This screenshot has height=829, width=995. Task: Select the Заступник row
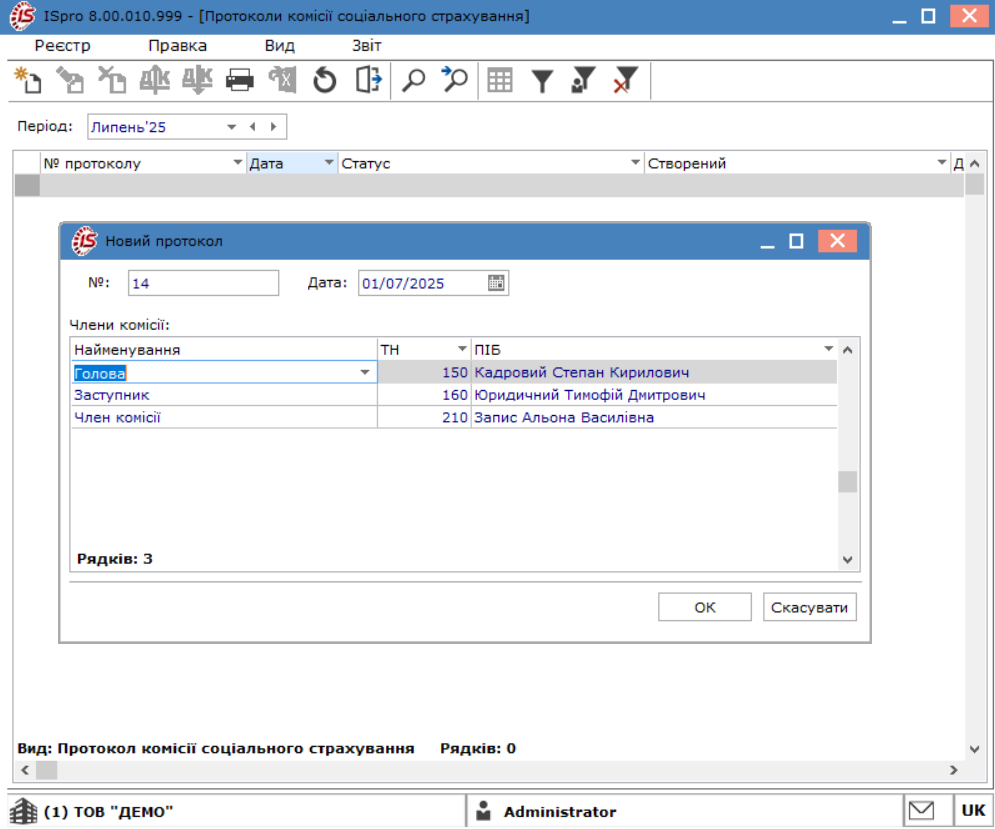point(454,395)
